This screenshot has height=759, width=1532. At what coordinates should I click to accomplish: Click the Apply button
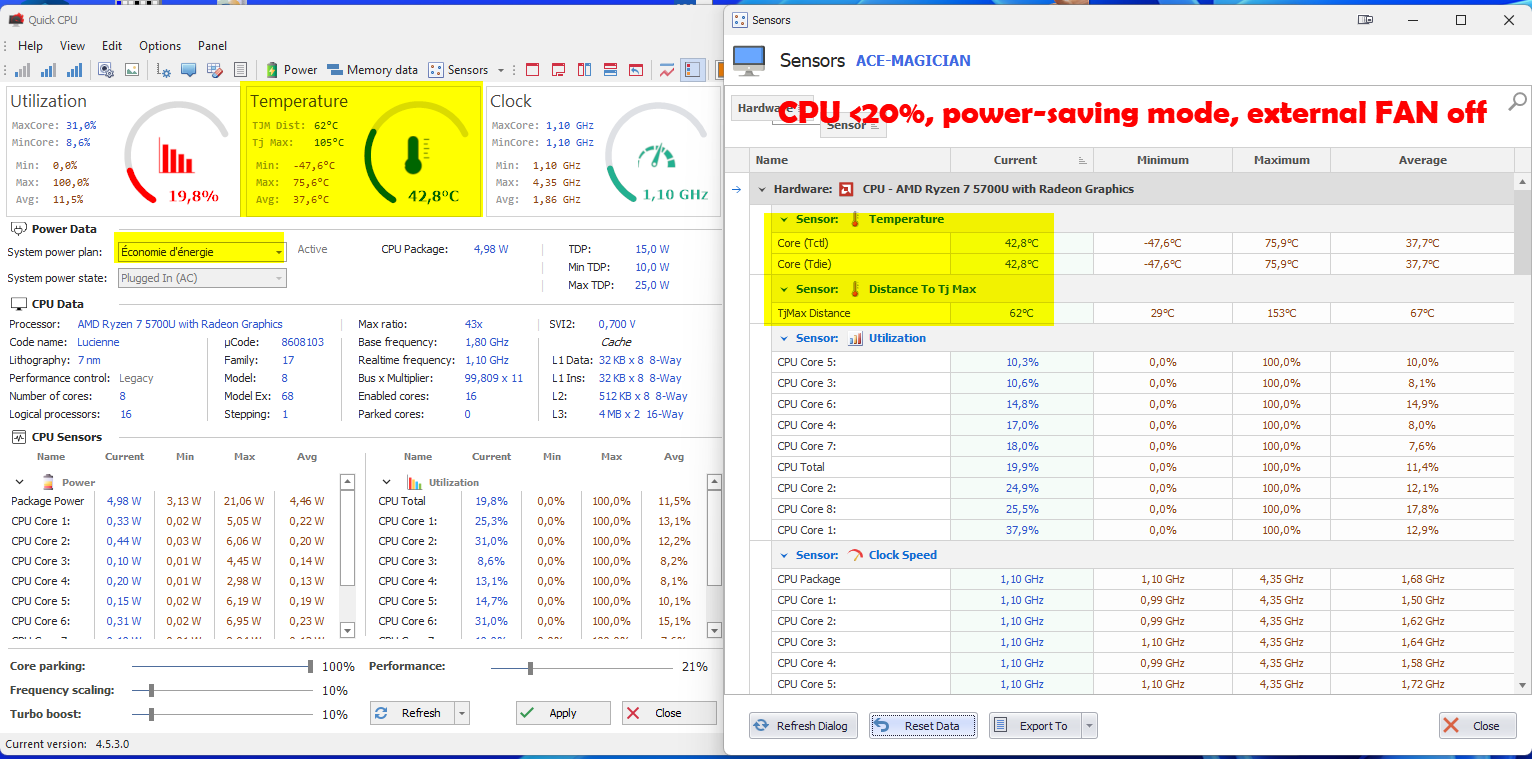(x=563, y=713)
